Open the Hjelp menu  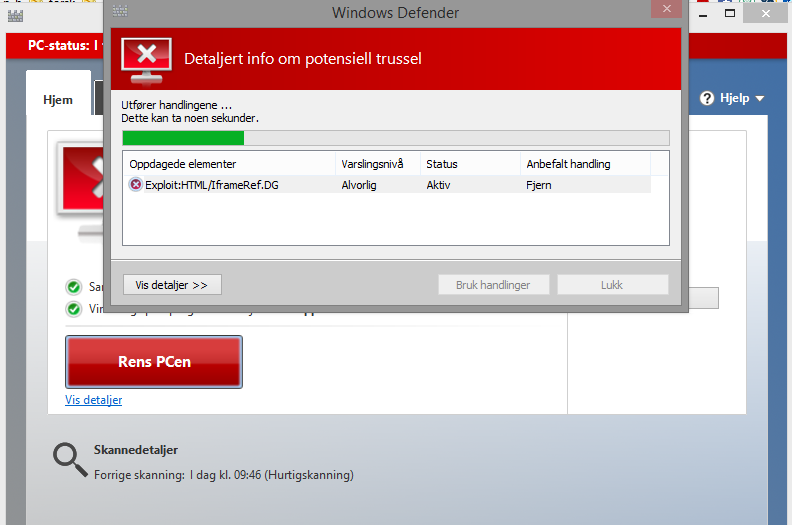[734, 98]
